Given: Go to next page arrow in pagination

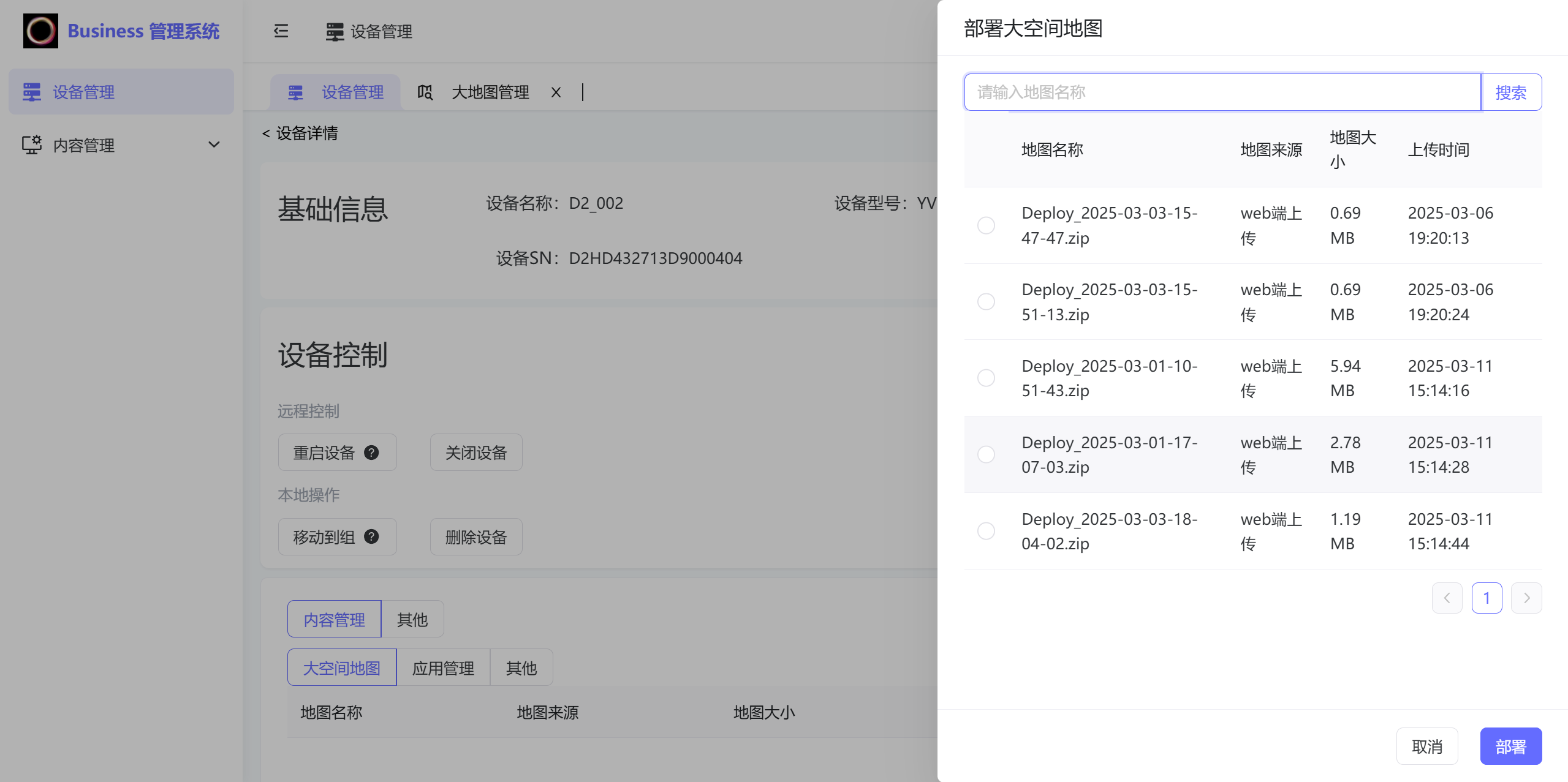Looking at the screenshot, I should [1526, 598].
